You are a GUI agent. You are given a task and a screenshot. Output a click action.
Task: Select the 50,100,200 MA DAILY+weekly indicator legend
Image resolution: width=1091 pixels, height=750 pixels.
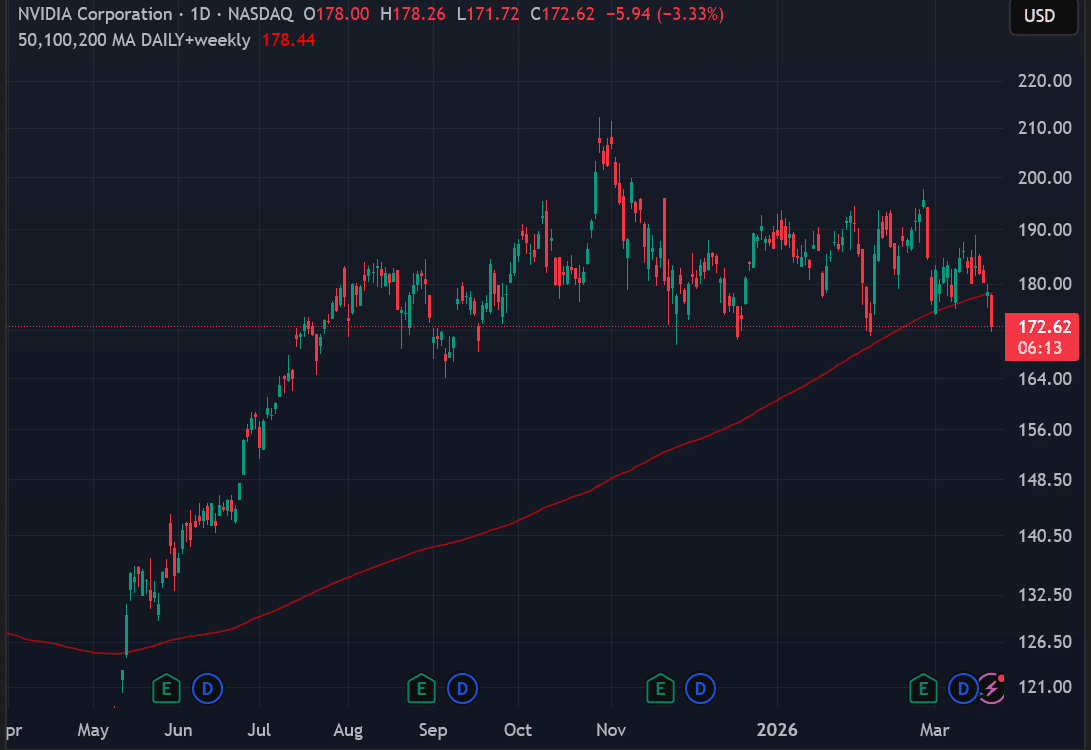[134, 41]
